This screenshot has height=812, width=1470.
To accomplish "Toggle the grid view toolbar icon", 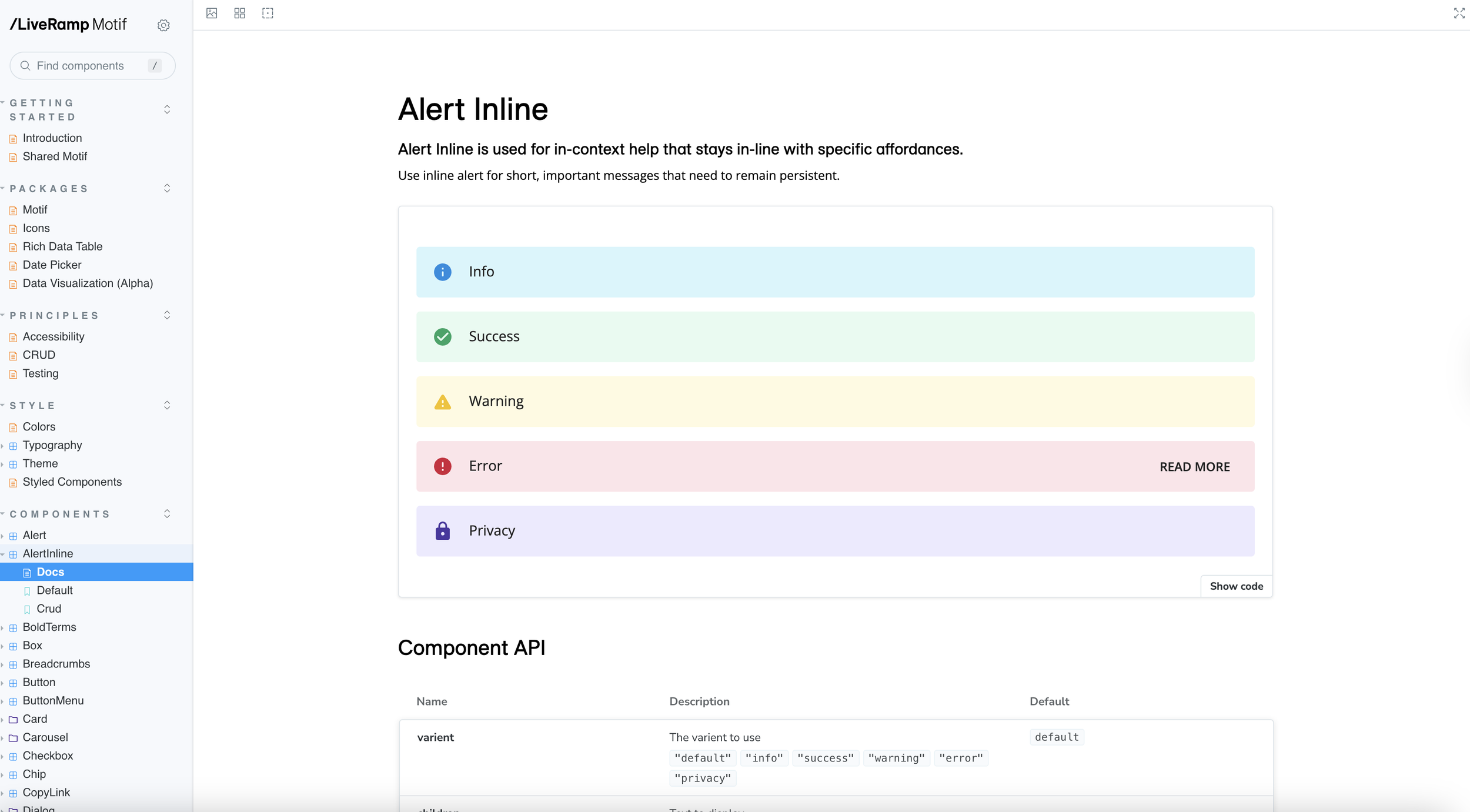I will (239, 13).
